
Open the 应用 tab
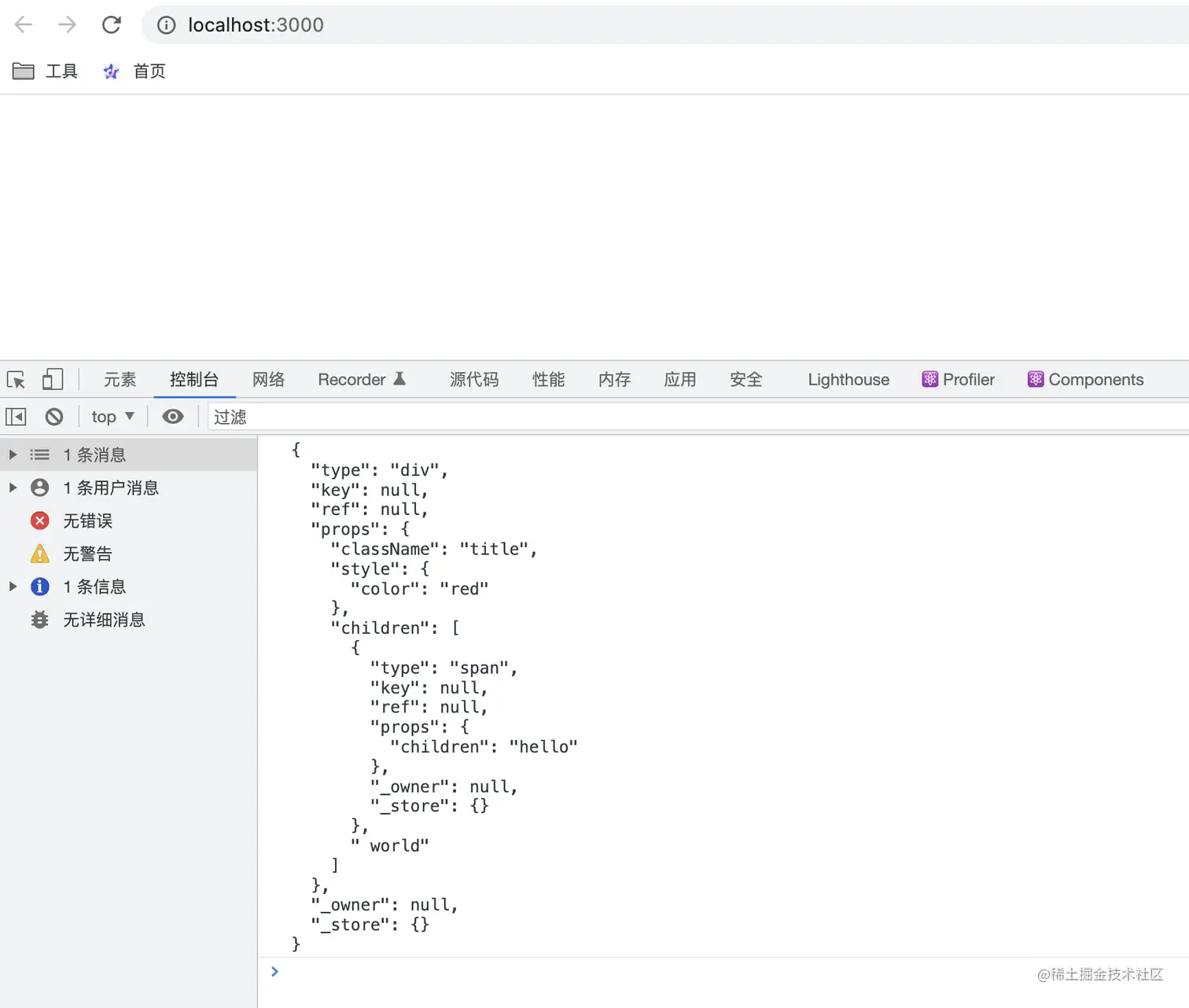680,380
